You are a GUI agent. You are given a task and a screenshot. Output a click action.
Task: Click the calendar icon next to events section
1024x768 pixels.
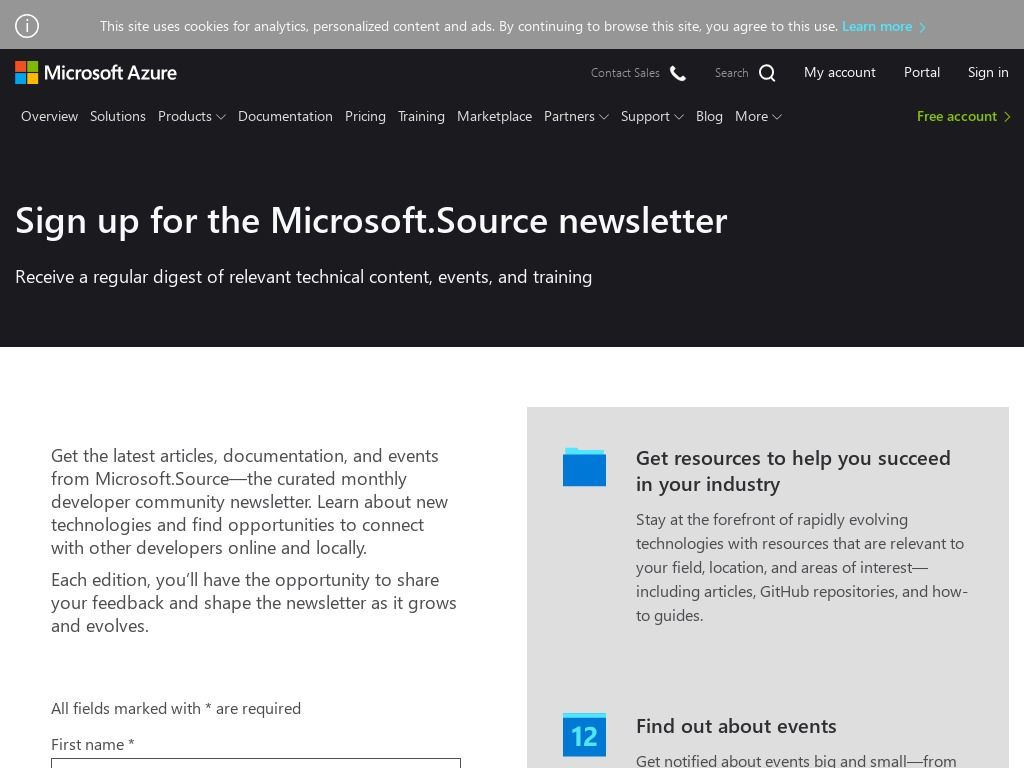coord(584,735)
